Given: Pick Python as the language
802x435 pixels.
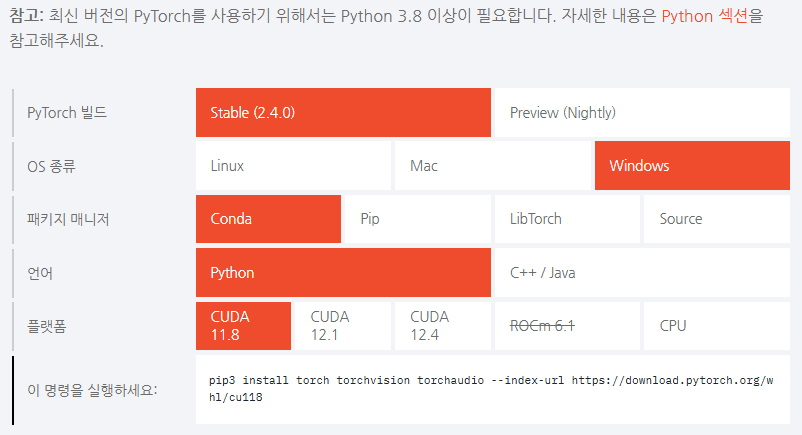Looking at the screenshot, I should click(343, 273).
